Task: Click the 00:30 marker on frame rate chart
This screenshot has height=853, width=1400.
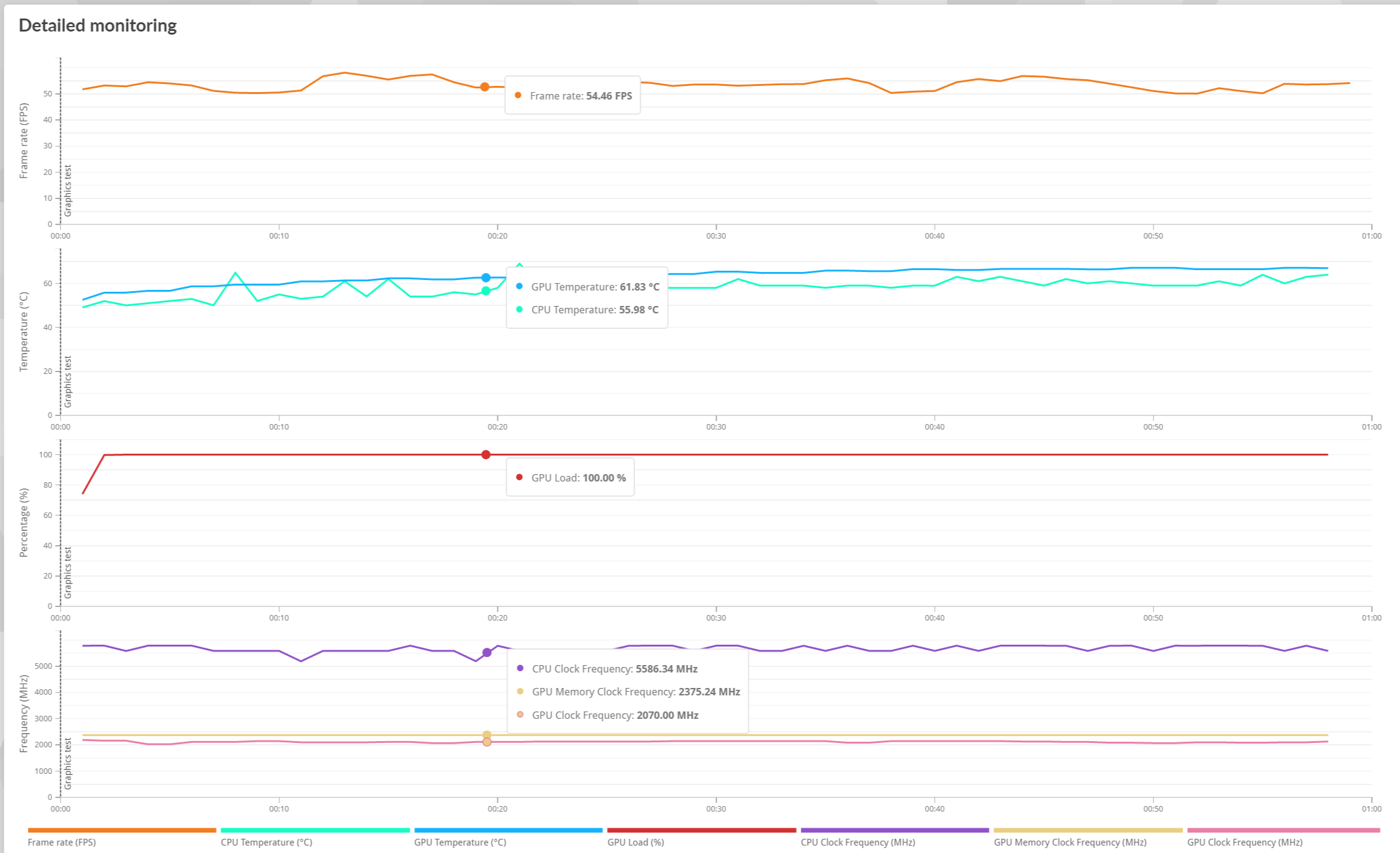Action: (715, 236)
